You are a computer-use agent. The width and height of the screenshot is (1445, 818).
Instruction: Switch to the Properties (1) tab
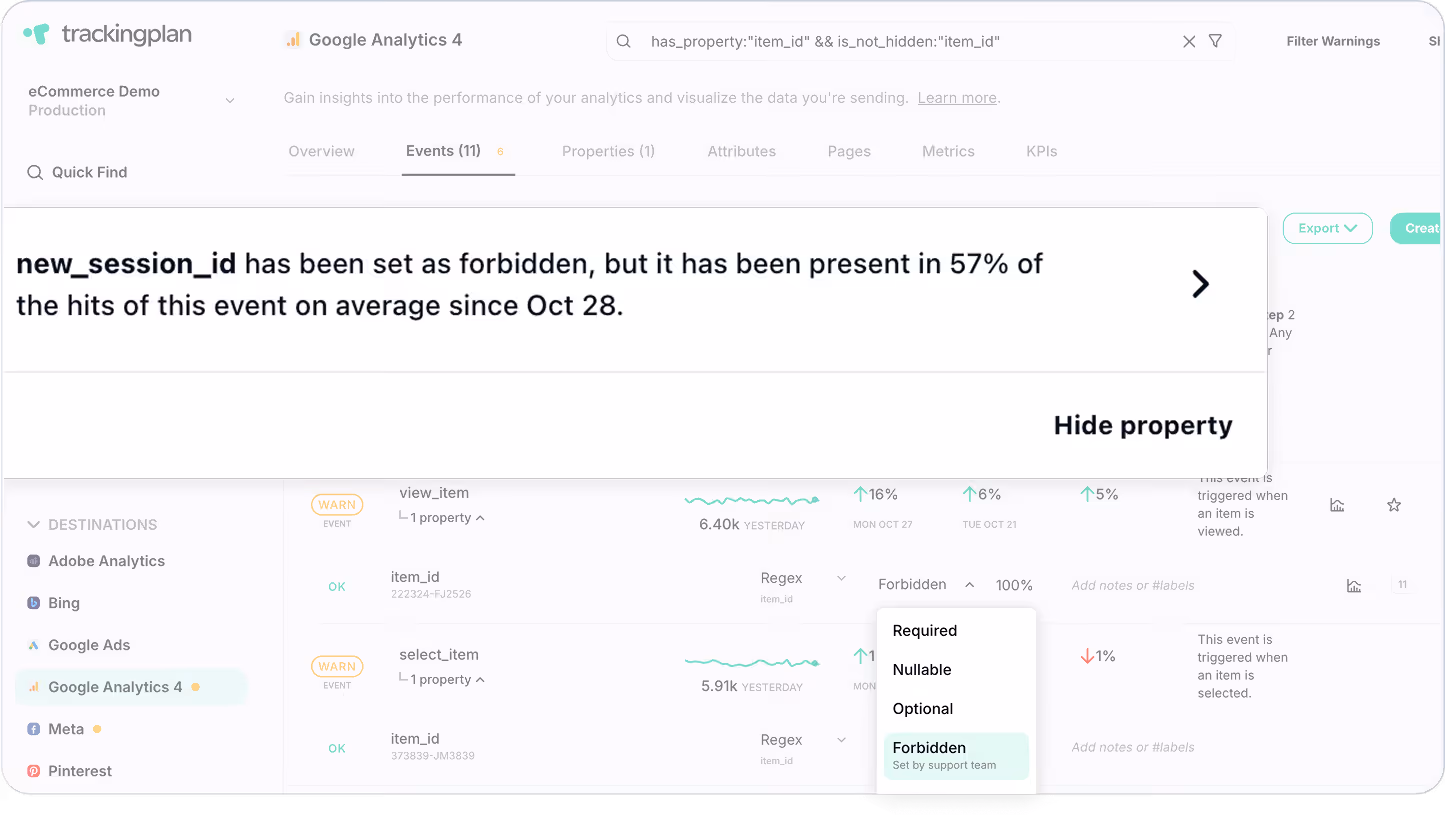(608, 151)
